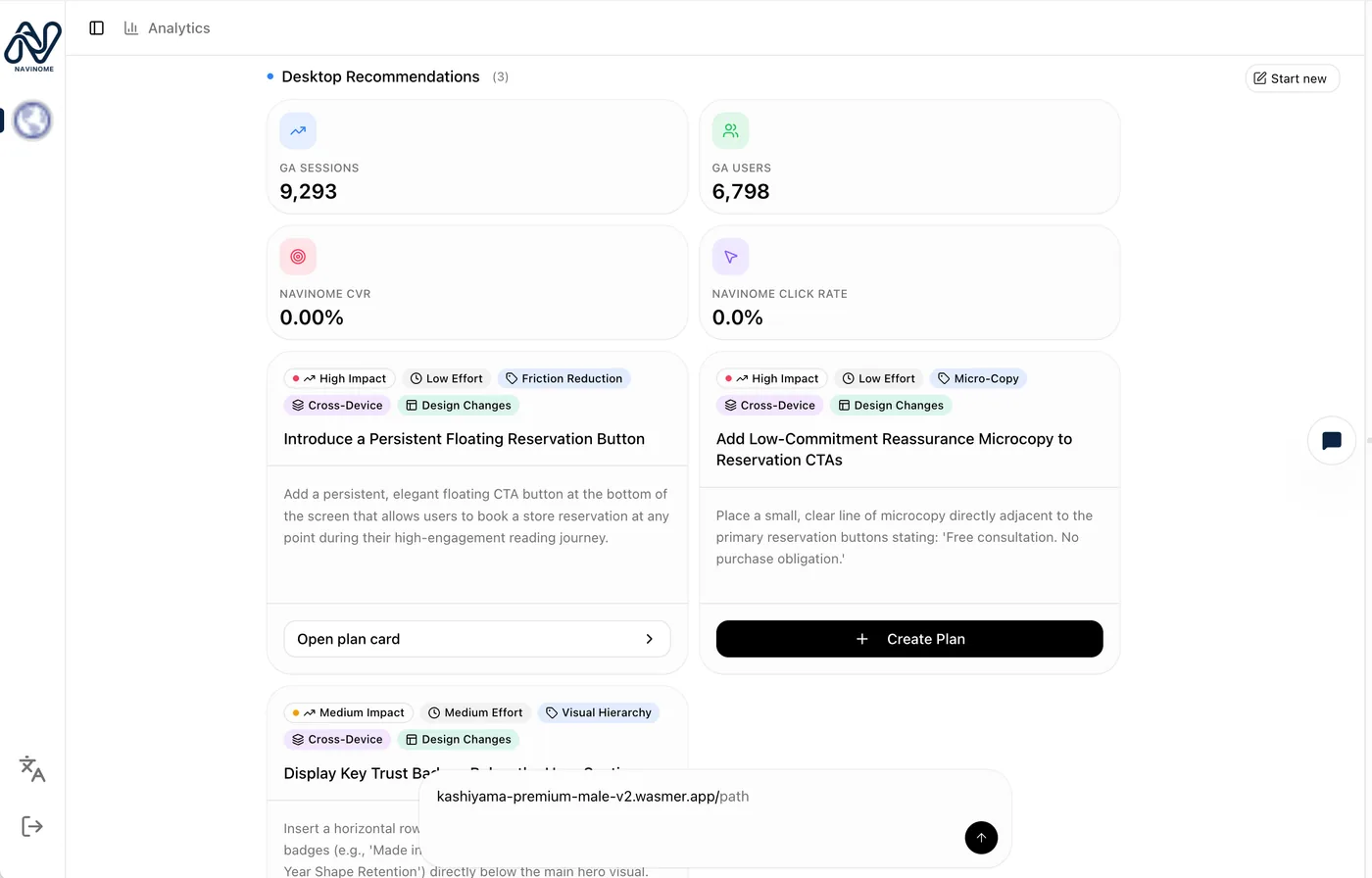
Task: Click the Click Rate cursor icon
Action: coord(730,257)
